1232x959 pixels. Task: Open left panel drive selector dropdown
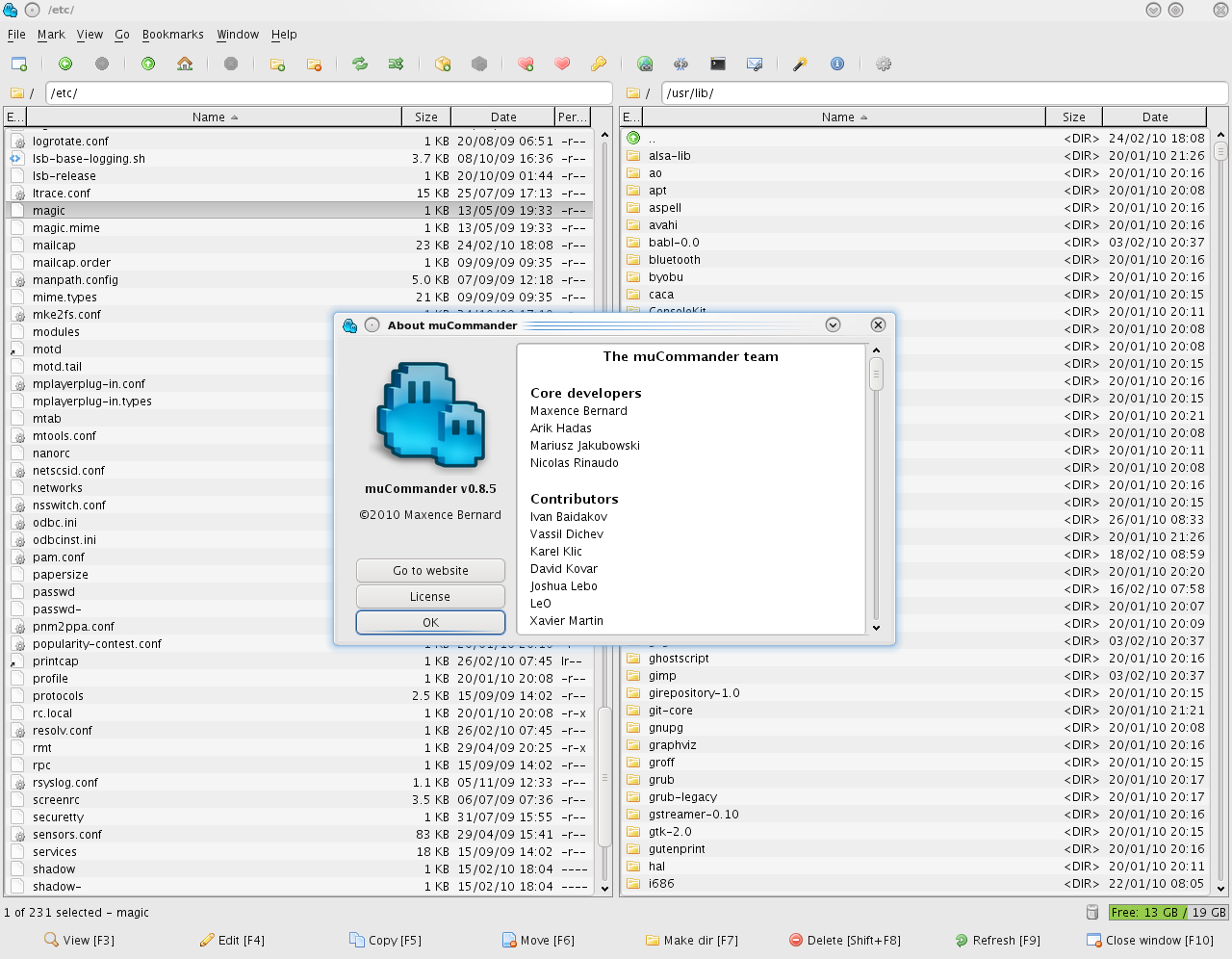point(22,93)
